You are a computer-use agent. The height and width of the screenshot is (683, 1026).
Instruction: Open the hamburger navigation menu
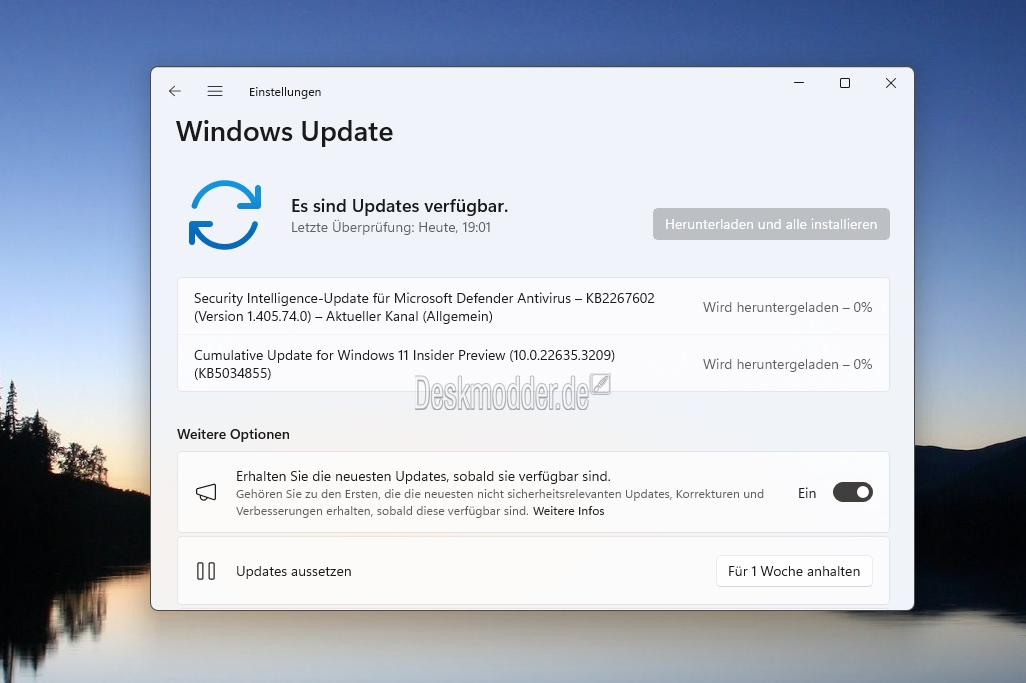point(215,92)
